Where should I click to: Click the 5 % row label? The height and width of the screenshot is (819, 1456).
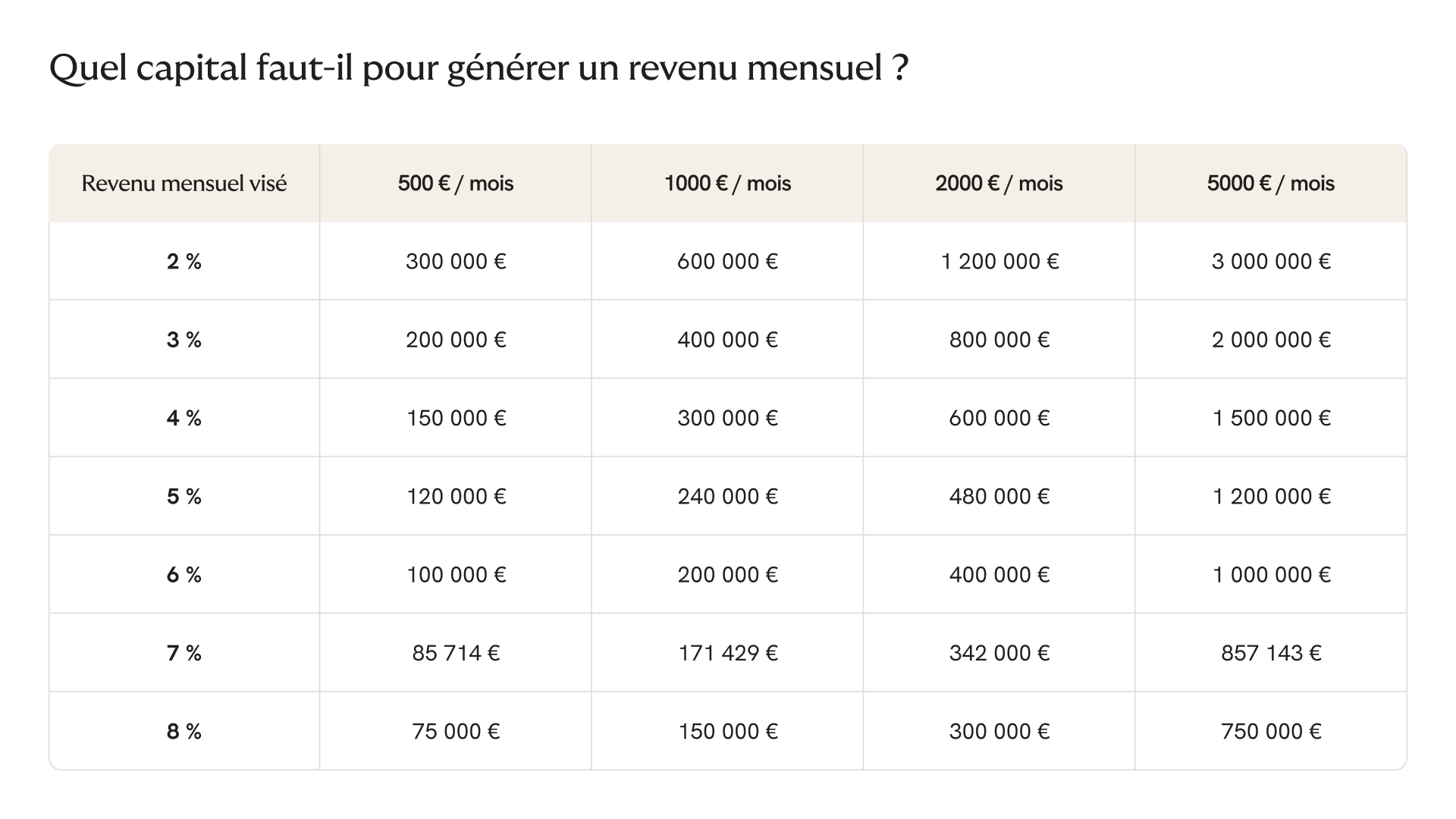tap(184, 497)
